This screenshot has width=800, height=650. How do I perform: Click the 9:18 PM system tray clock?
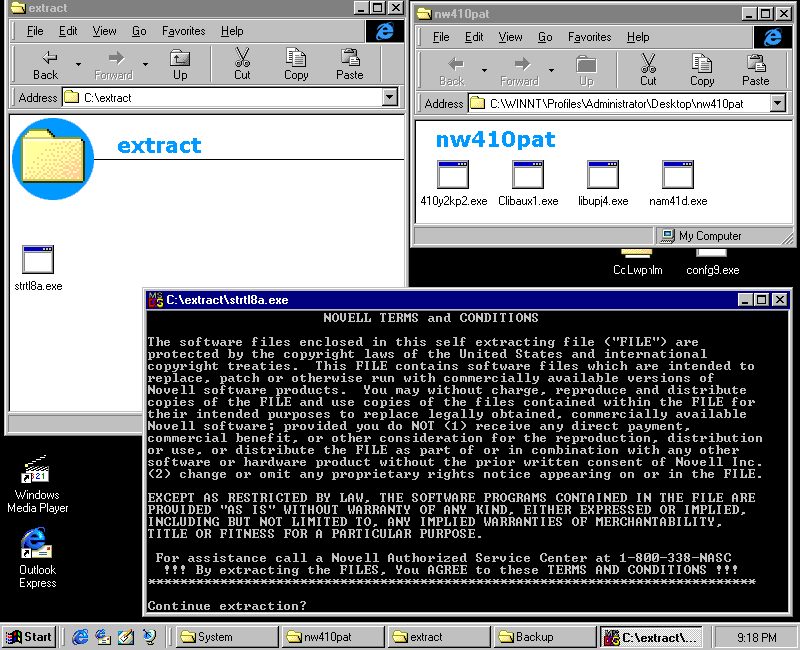[757, 637]
